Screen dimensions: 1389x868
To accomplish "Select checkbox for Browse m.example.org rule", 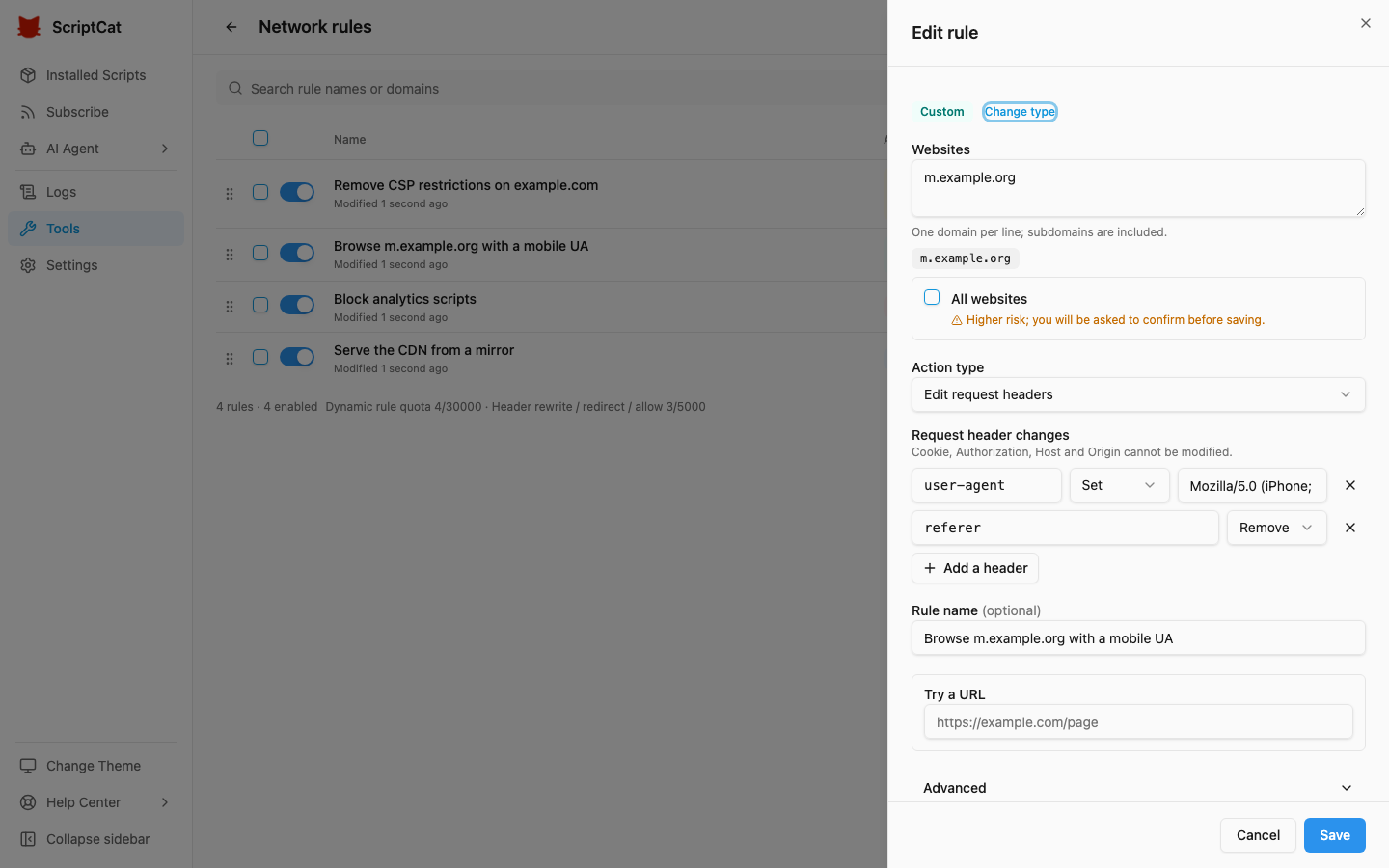I will pyautogui.click(x=260, y=253).
